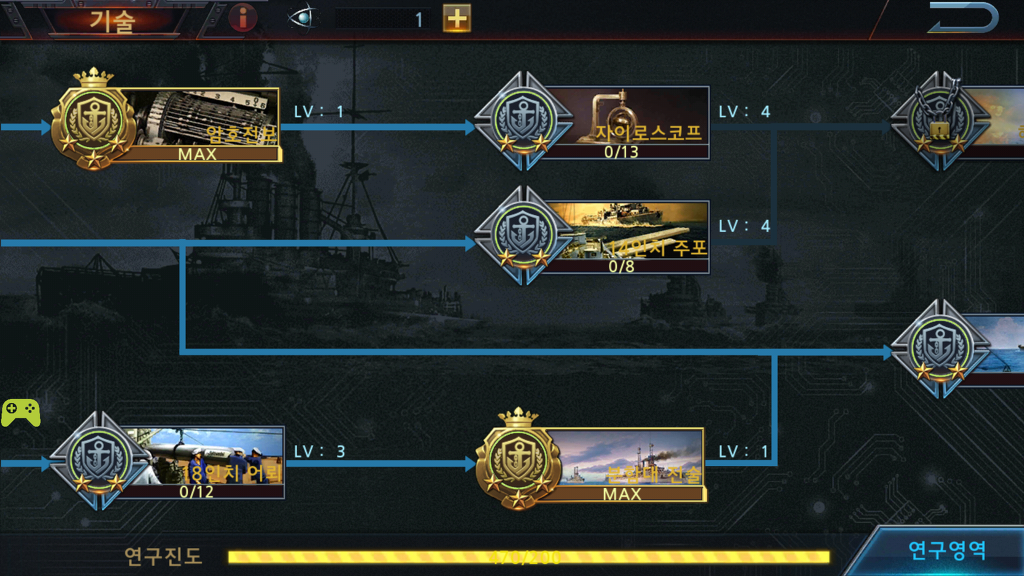Click the 본함대 전술 MAX level bar
1024x576 pixels.
622,494
